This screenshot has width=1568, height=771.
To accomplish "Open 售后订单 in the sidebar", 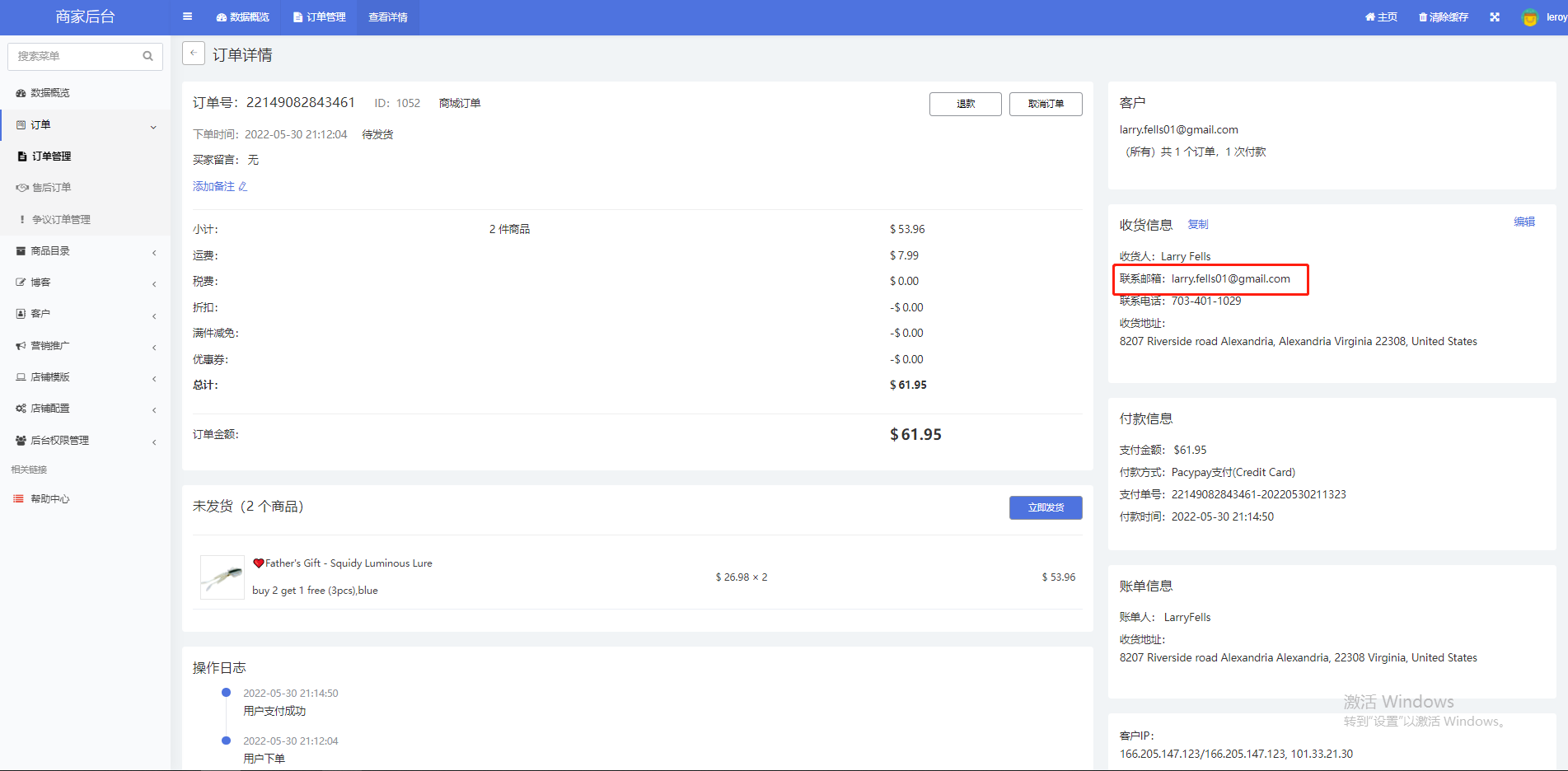I will click(x=51, y=188).
